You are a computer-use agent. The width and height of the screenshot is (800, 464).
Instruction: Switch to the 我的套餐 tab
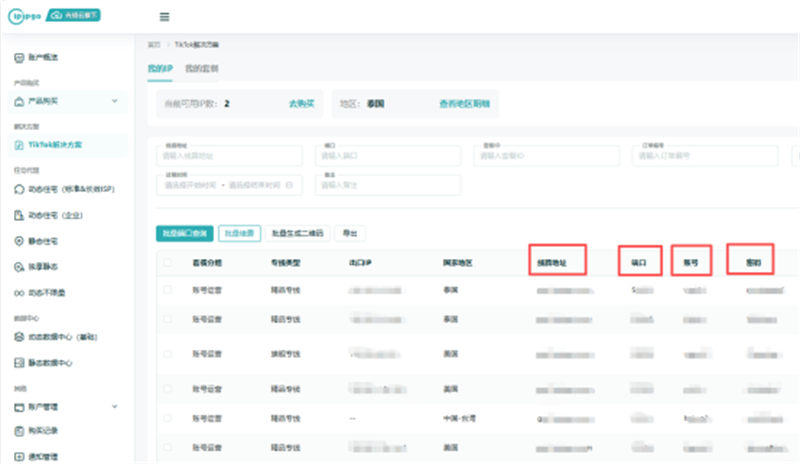point(202,68)
